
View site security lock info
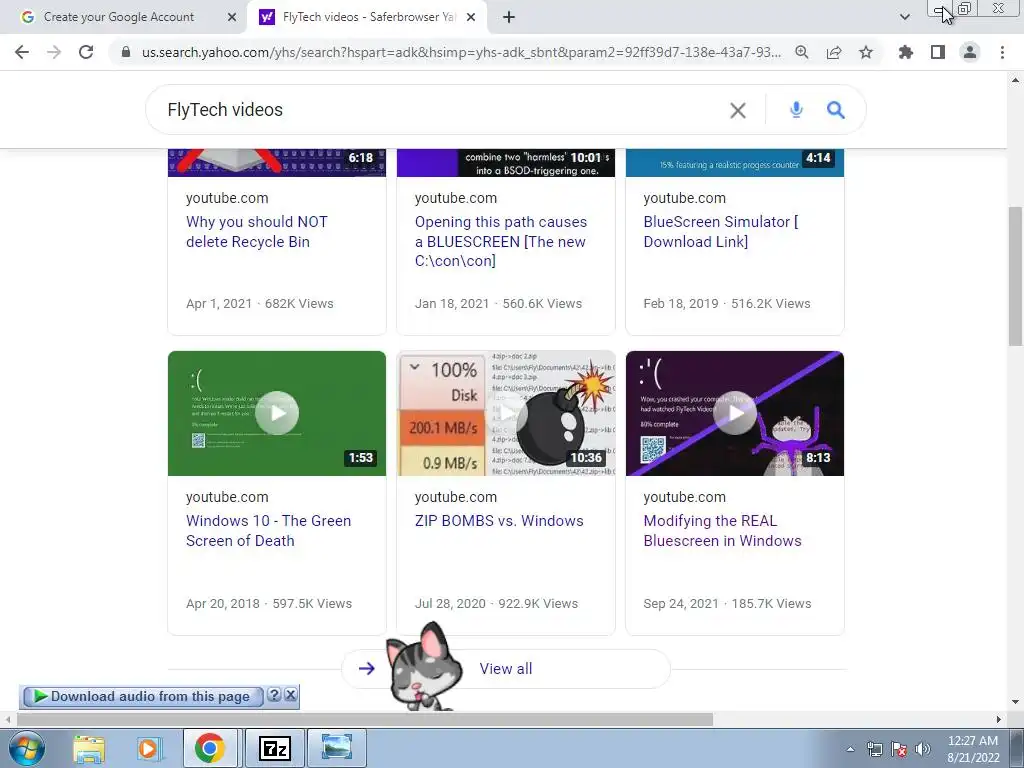coord(126,52)
